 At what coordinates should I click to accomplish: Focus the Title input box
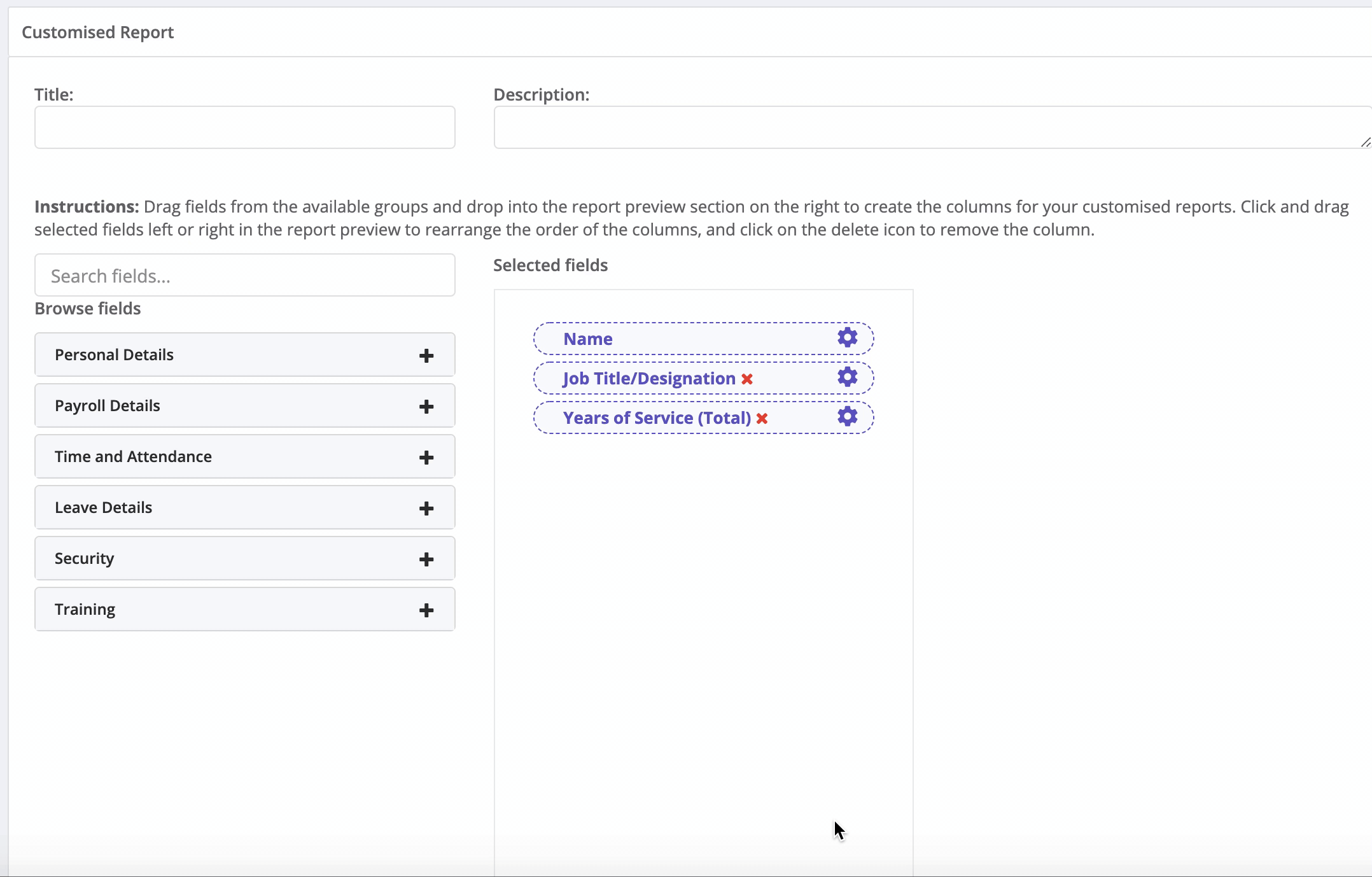[245, 127]
